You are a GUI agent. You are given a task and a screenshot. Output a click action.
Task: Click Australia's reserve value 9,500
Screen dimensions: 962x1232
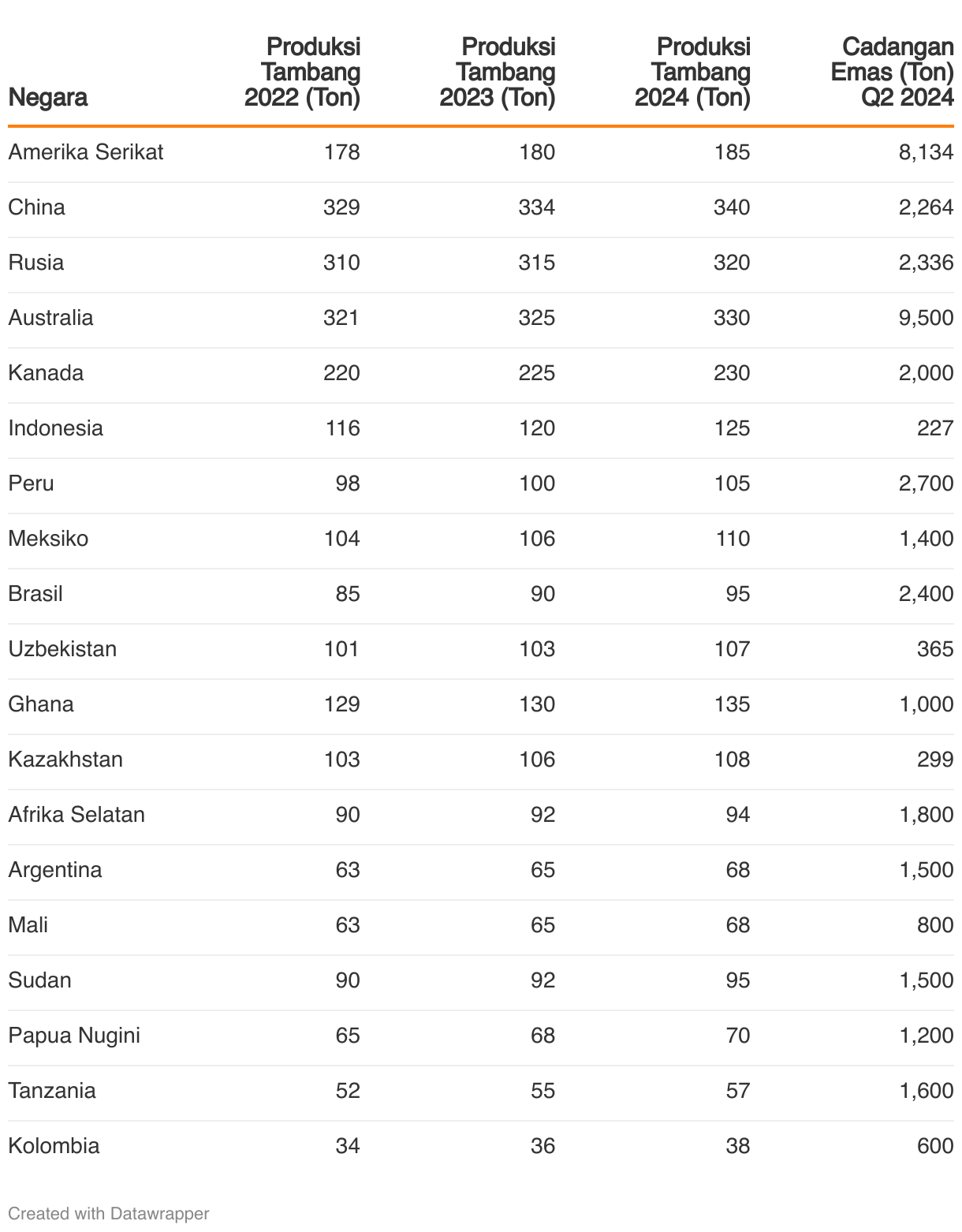click(x=926, y=318)
